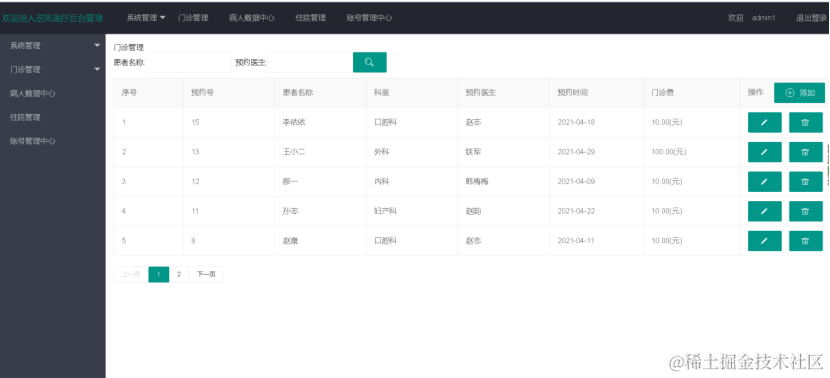The width and height of the screenshot is (830, 378).
Task: Click the date 2021-04-09
Action: [x=576, y=182]
